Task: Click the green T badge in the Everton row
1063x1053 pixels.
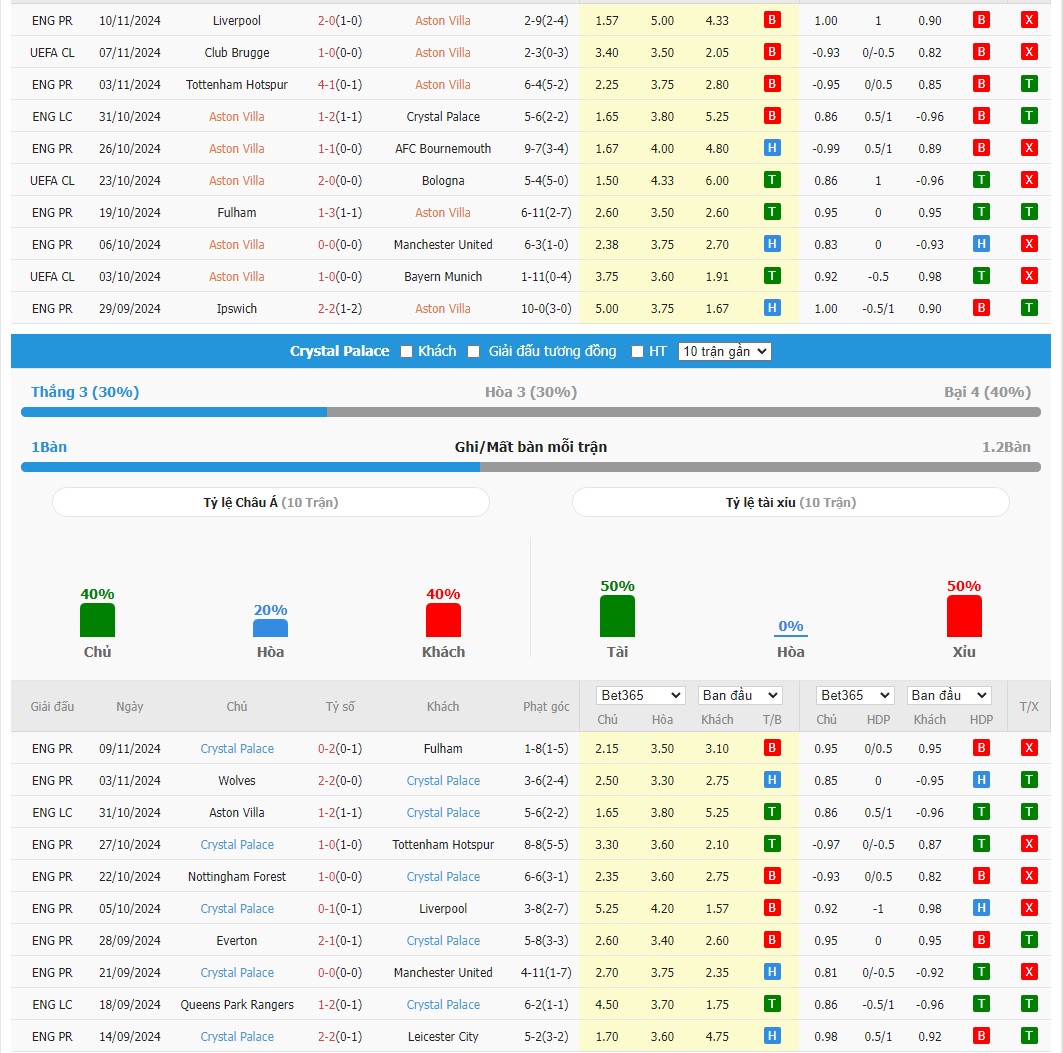Action: tap(1028, 940)
